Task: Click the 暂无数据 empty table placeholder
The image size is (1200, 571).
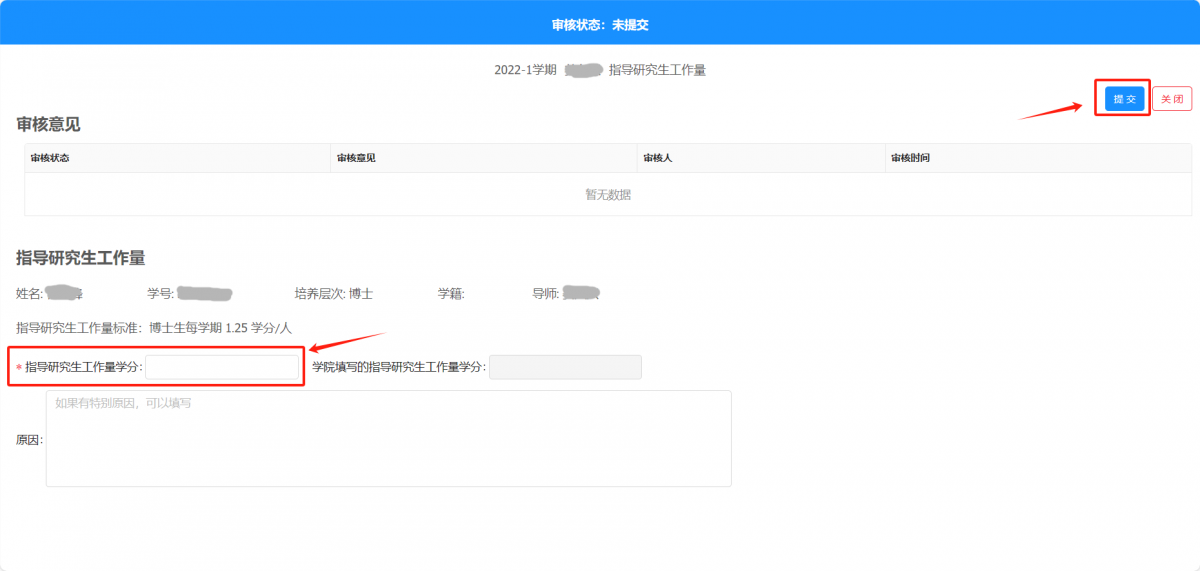Action: 608,195
